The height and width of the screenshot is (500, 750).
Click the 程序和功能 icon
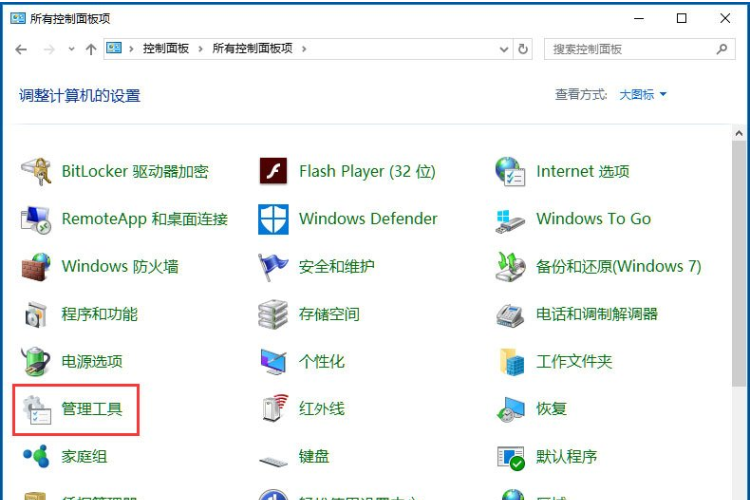coord(36,314)
